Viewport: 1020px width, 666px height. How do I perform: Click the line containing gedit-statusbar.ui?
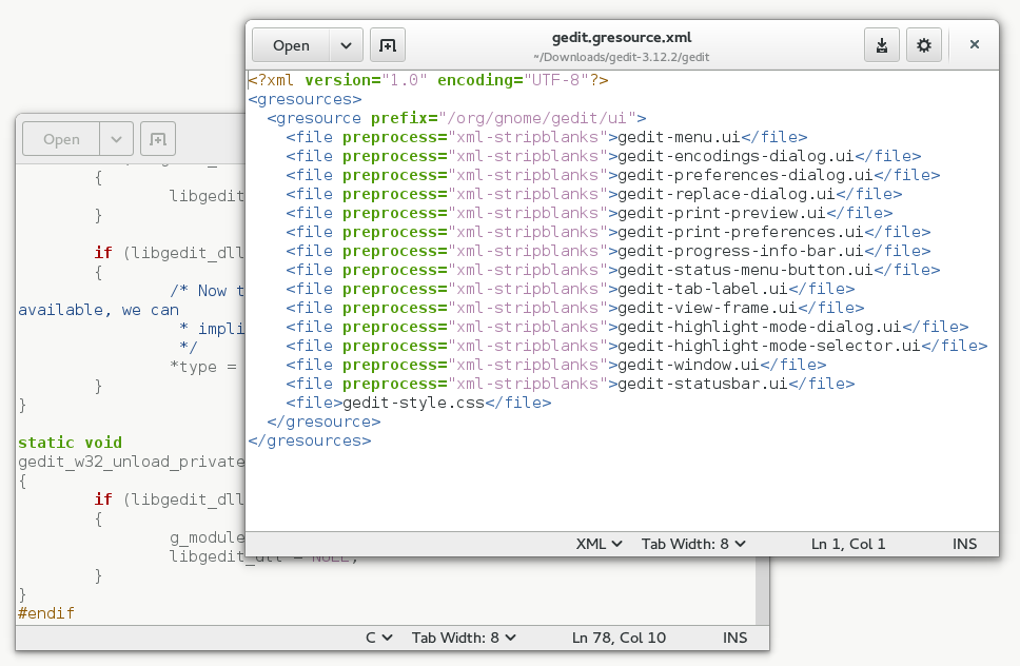click(x=570, y=383)
